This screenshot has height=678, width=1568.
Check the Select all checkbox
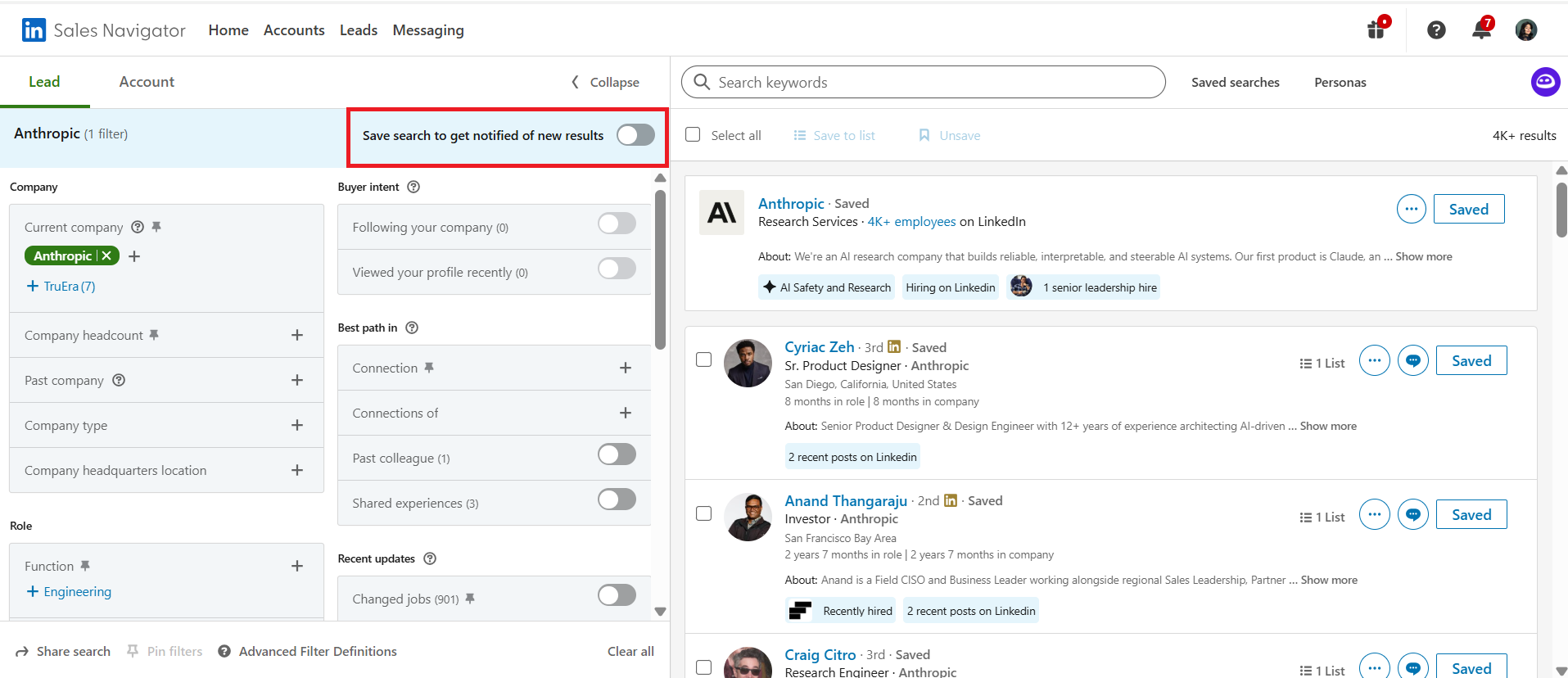pyautogui.click(x=693, y=134)
